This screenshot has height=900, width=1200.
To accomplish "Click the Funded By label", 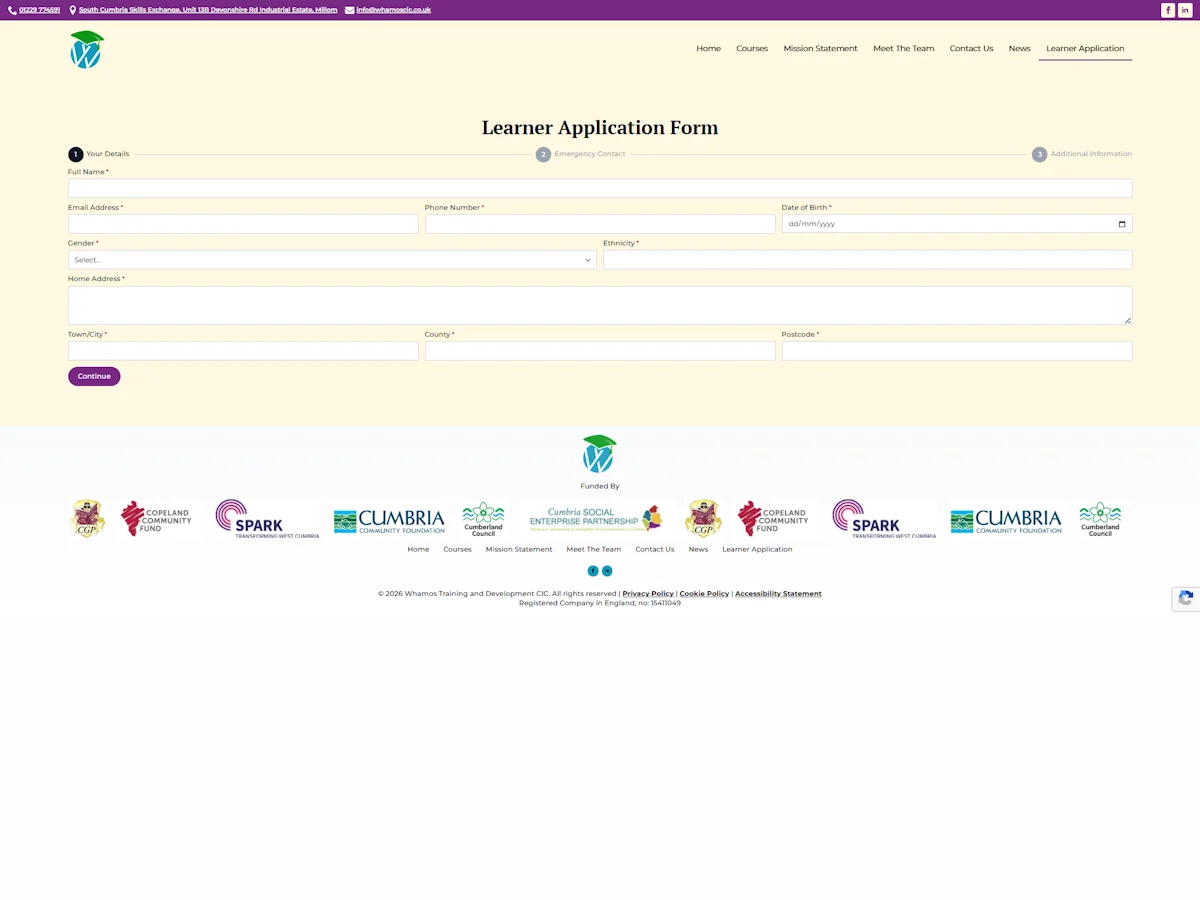I will [x=600, y=486].
